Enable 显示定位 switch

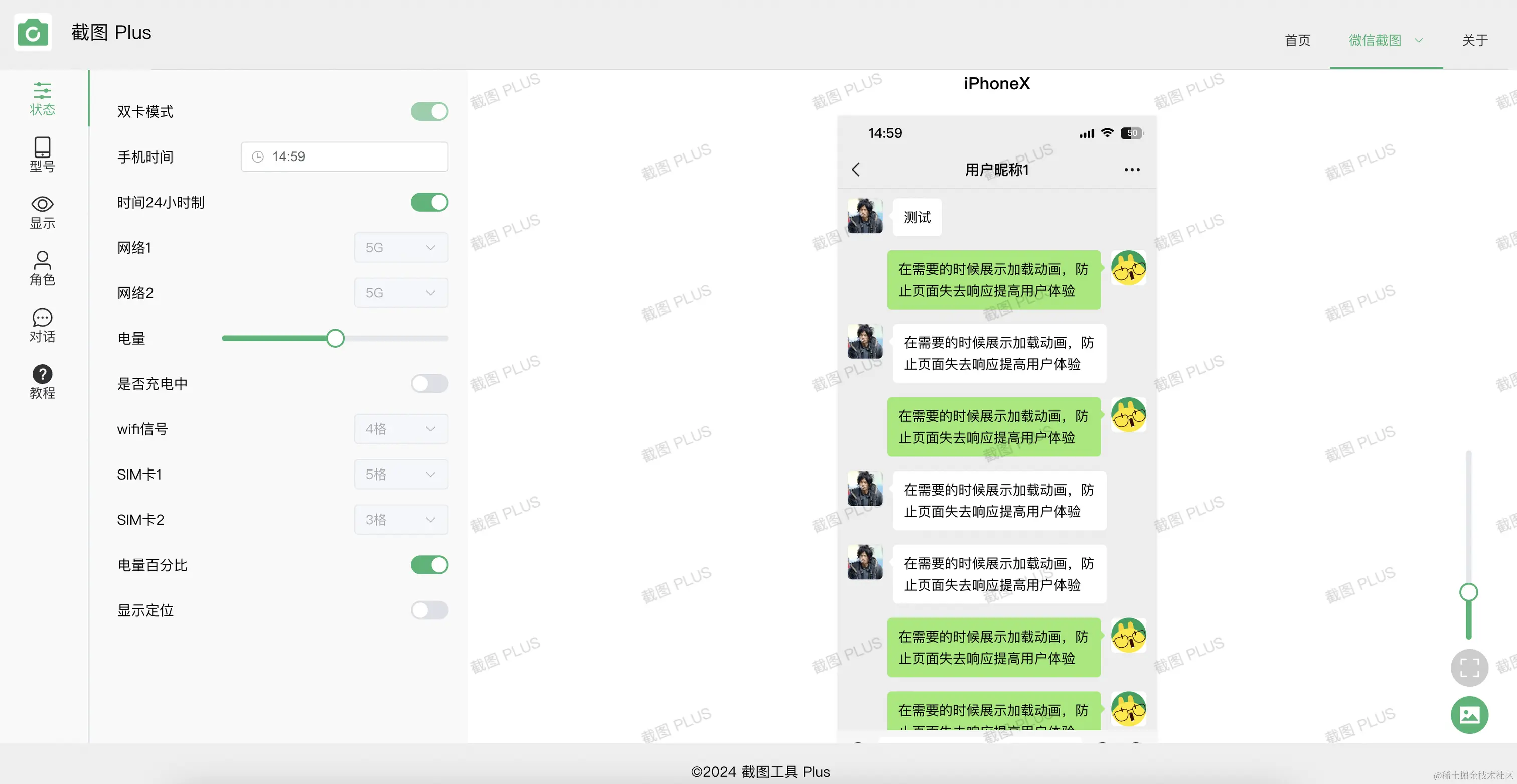click(429, 610)
